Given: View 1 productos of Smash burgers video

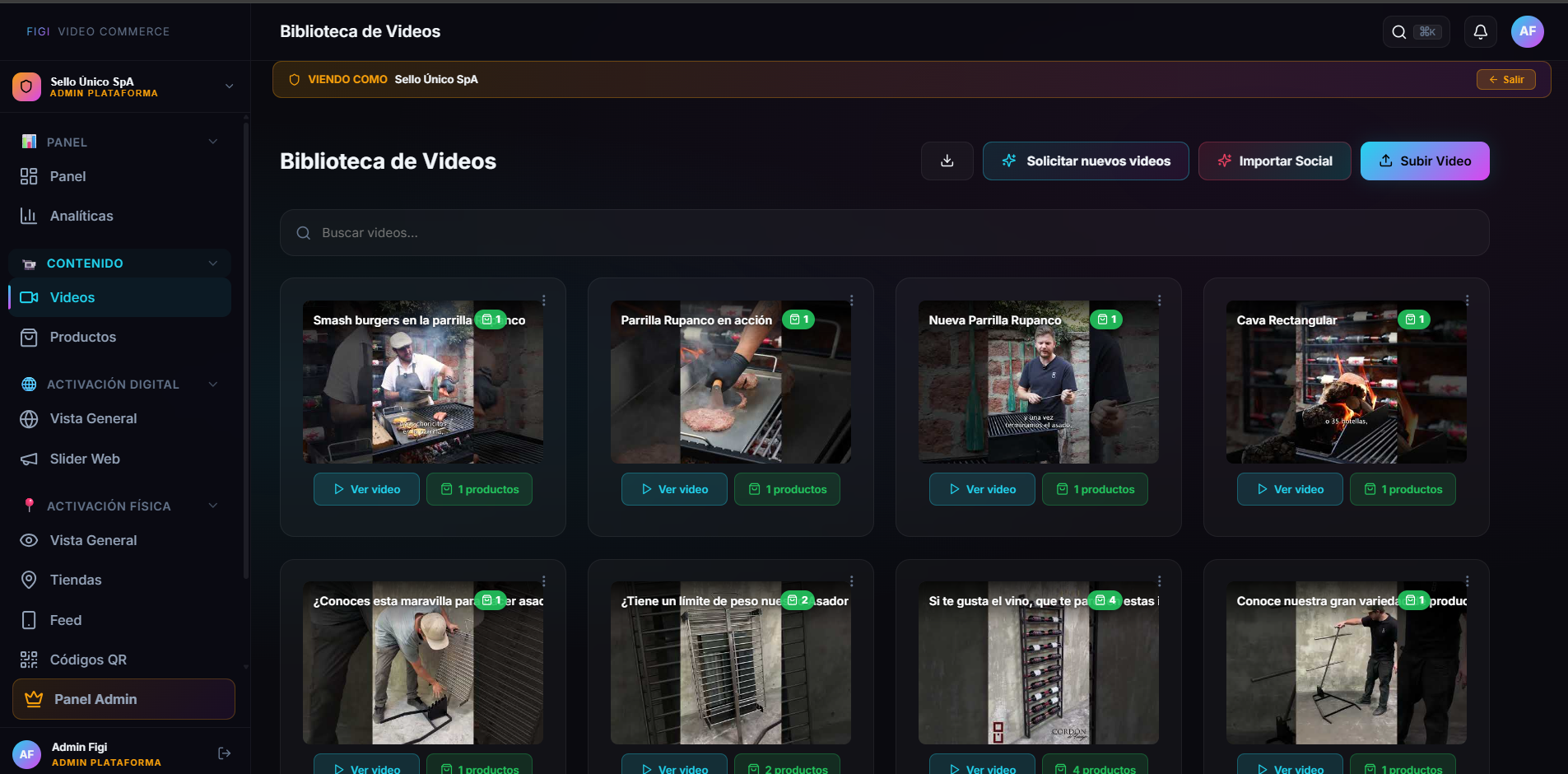Looking at the screenshot, I should [479, 489].
